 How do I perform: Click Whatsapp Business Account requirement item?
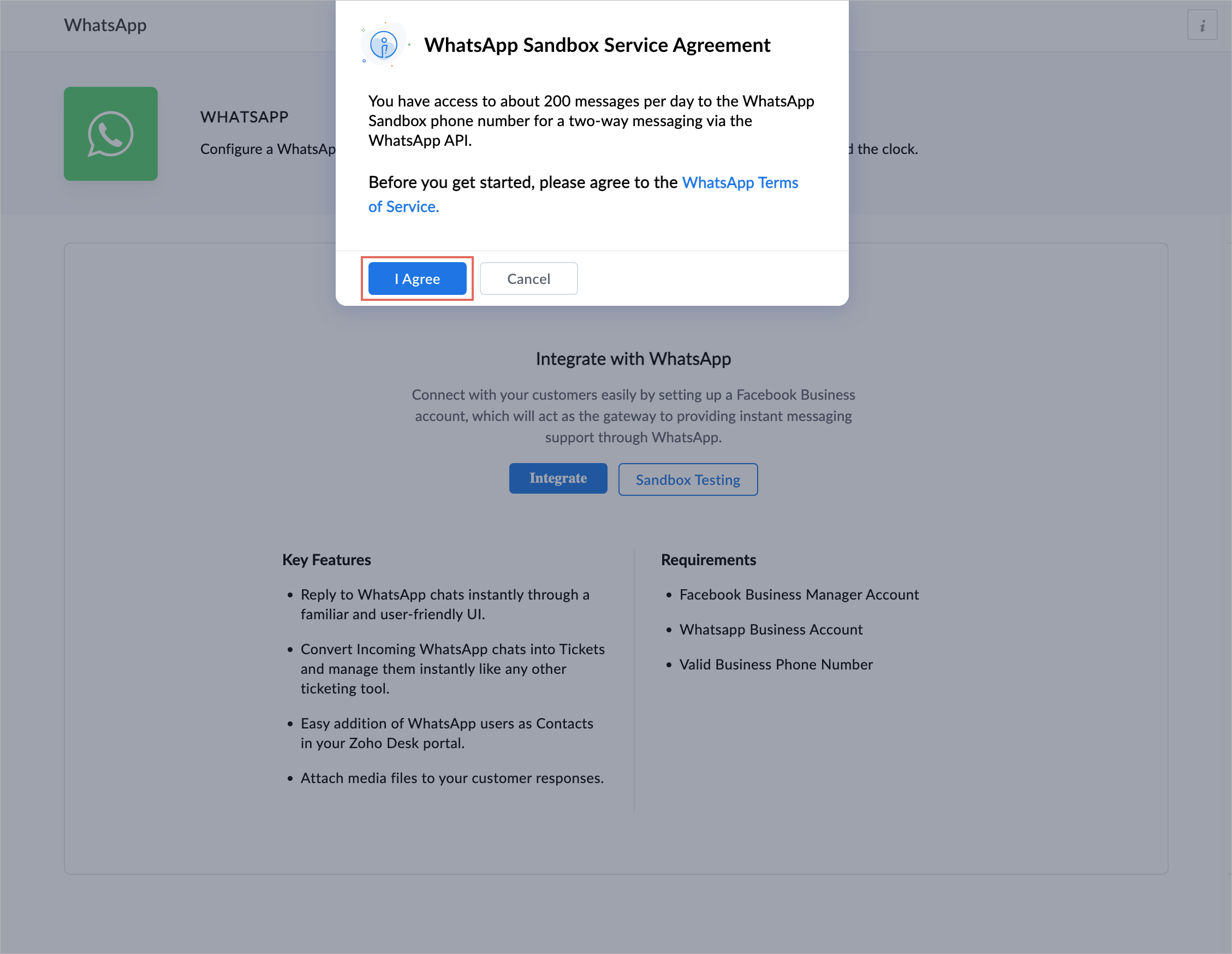click(x=771, y=630)
